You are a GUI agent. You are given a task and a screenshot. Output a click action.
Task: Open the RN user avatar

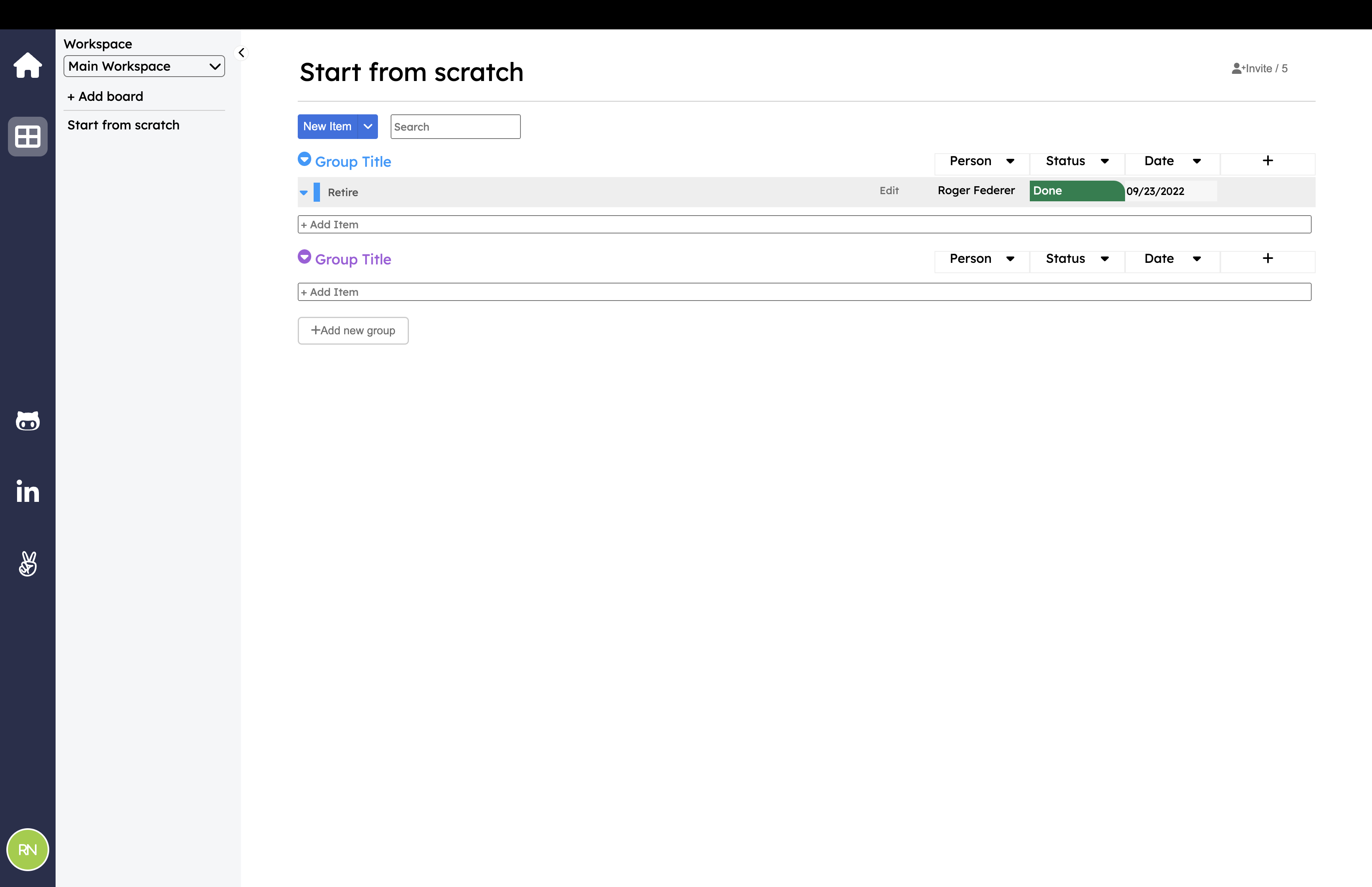(27, 849)
